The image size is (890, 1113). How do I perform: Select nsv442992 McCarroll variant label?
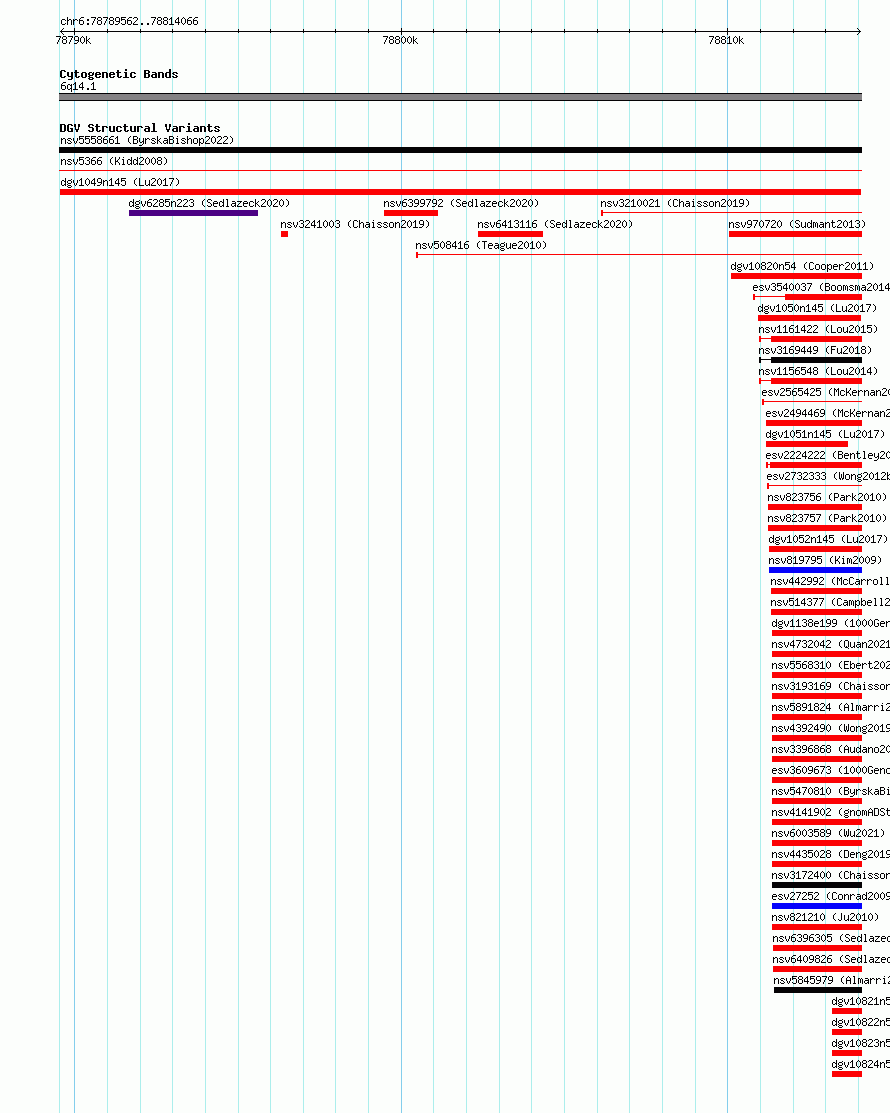(x=830, y=581)
